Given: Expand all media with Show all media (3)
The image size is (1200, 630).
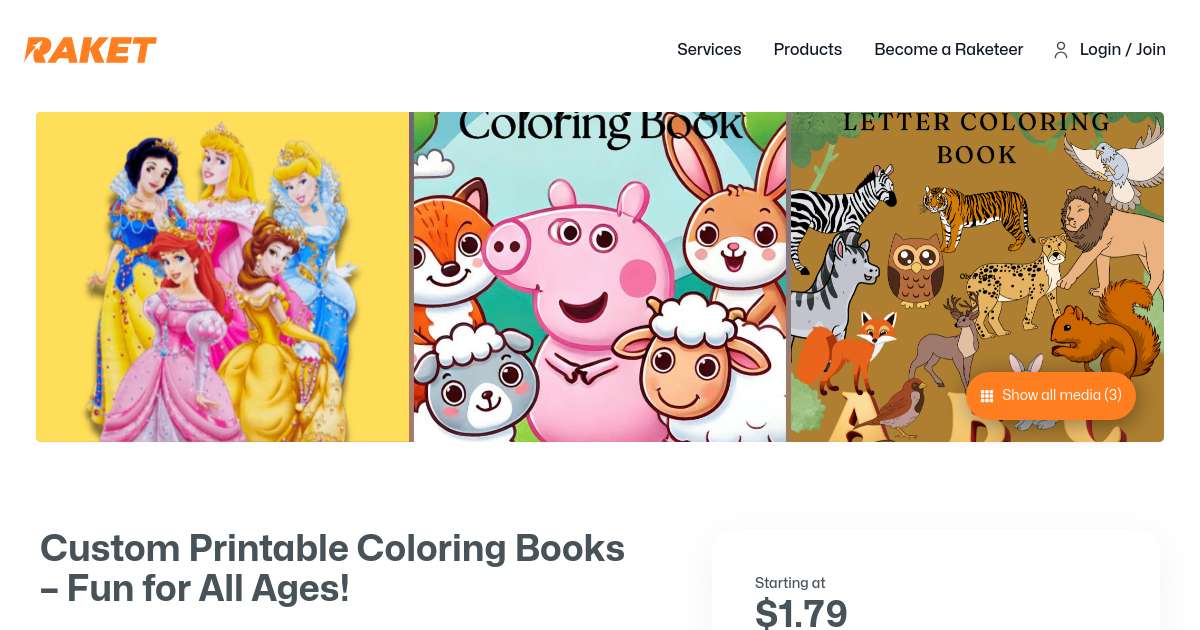Looking at the screenshot, I should (x=1051, y=395).
